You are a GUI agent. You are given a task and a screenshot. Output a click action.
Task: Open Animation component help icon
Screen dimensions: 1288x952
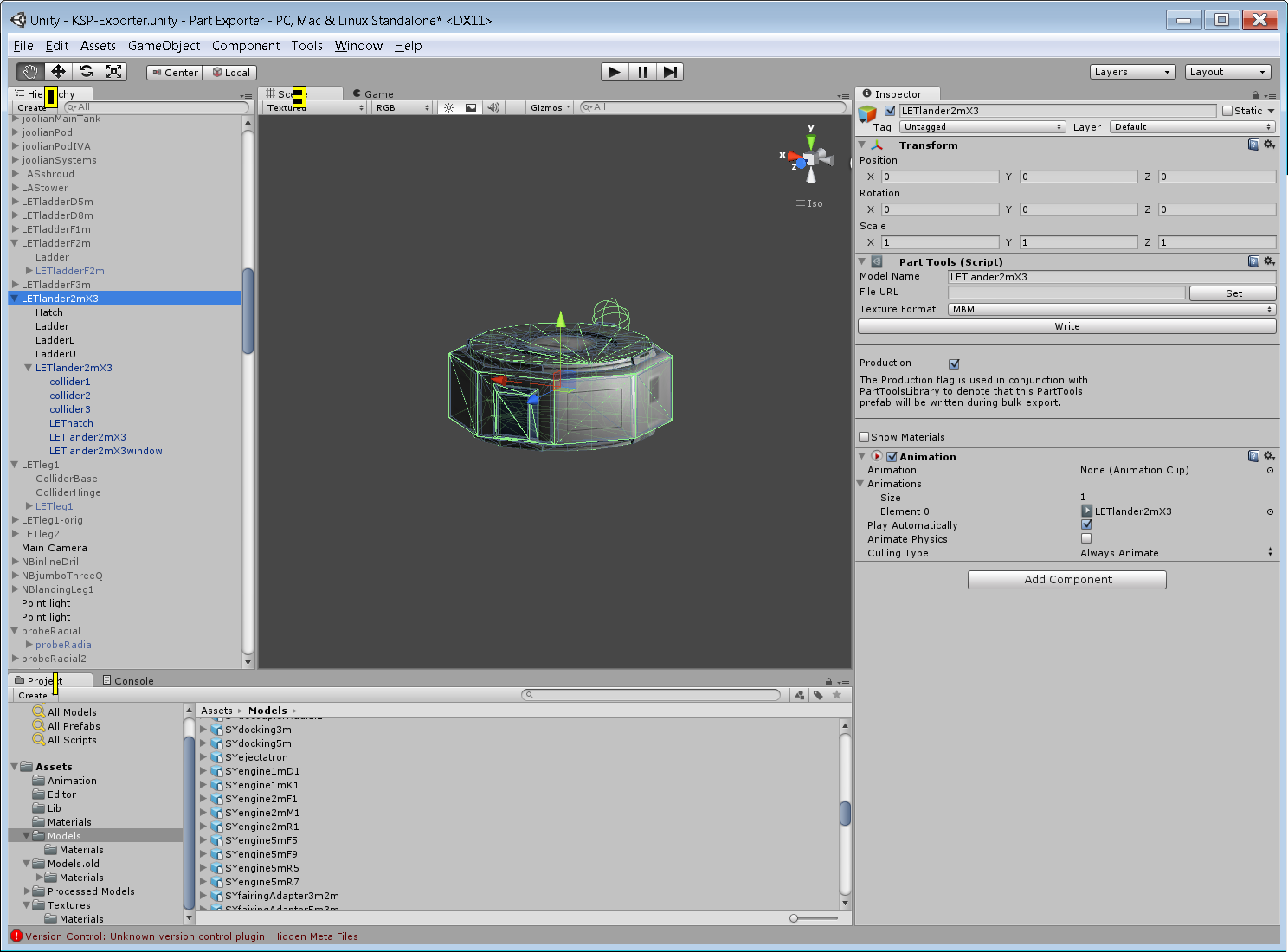tap(1253, 456)
